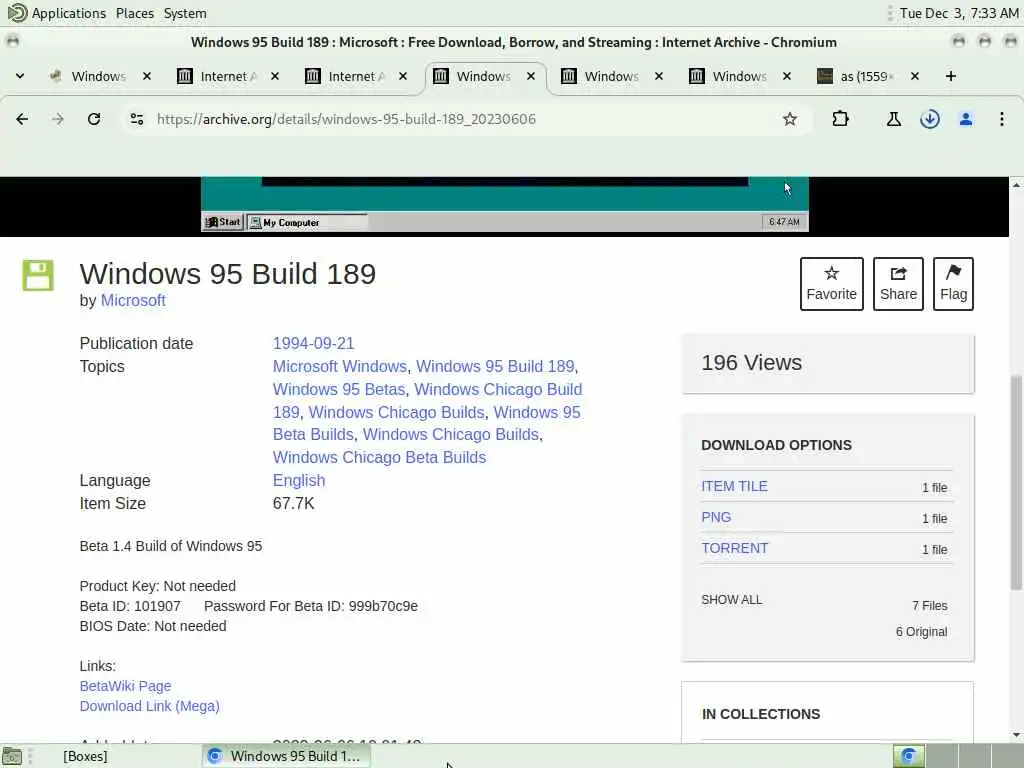Screen dimensions: 1024x768
Task: Click the Share button
Action: tap(898, 283)
